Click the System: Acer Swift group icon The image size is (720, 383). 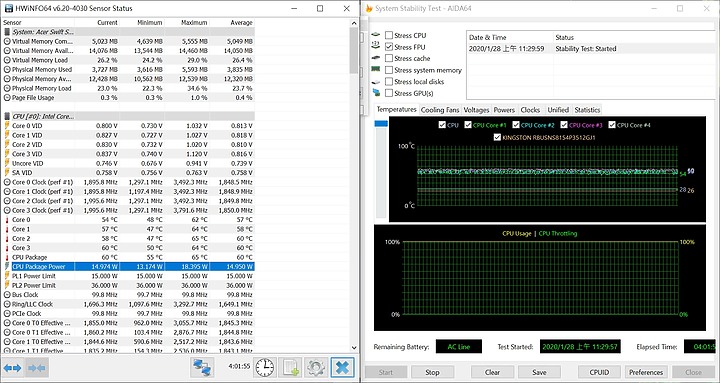7,32
